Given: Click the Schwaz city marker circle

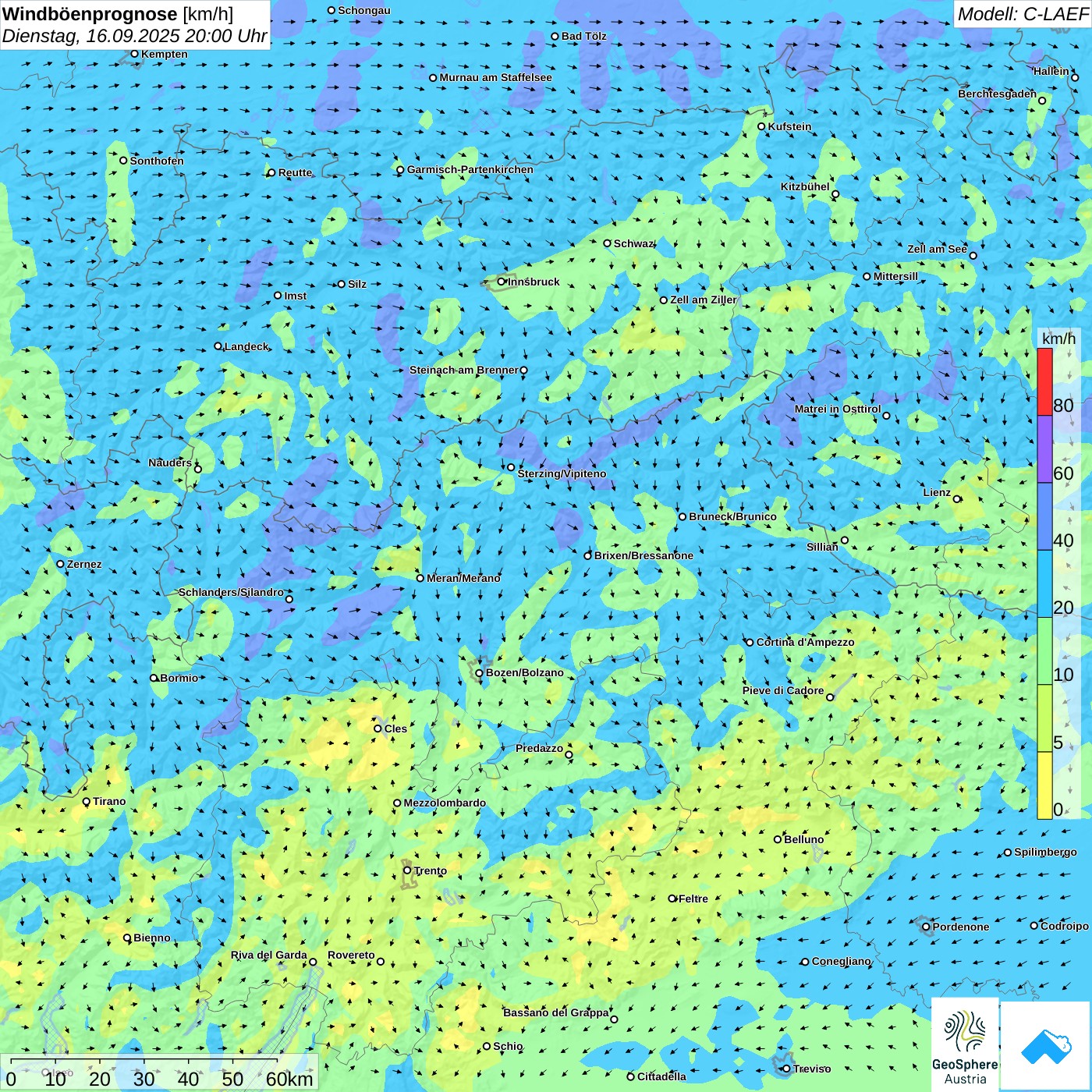Looking at the screenshot, I should [x=608, y=243].
